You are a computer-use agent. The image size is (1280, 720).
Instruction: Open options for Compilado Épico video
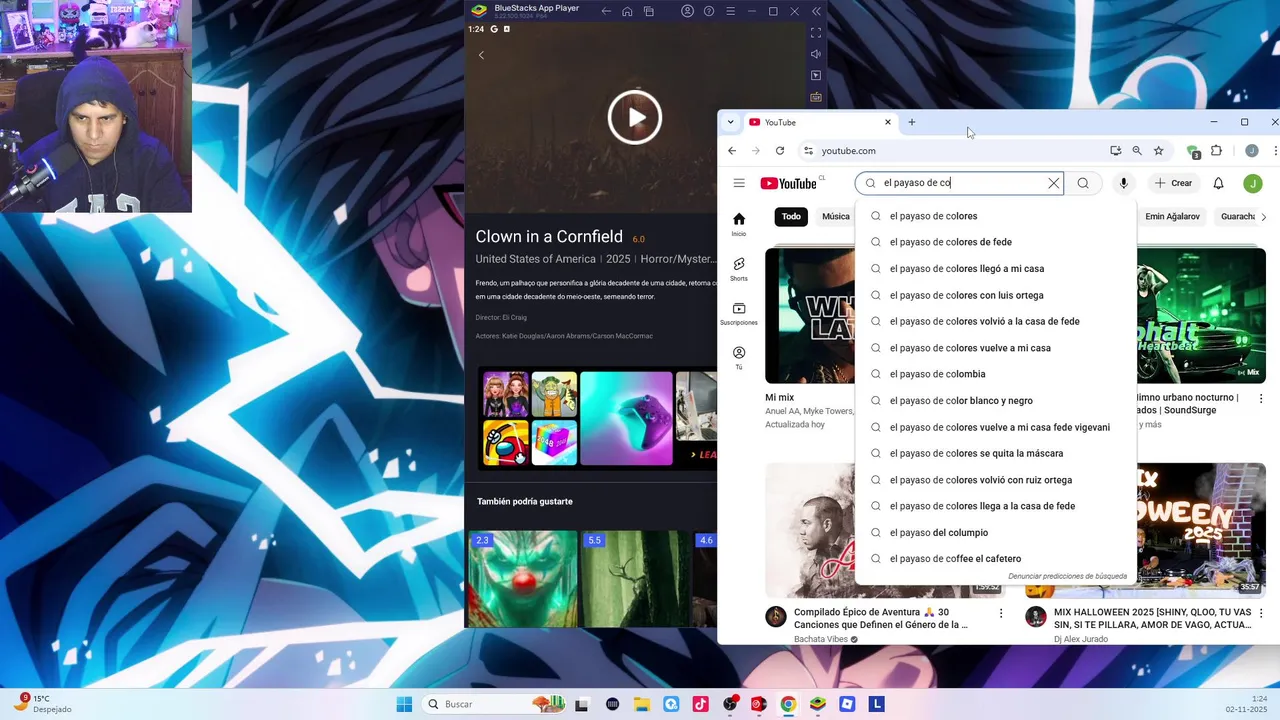[x=1001, y=613]
